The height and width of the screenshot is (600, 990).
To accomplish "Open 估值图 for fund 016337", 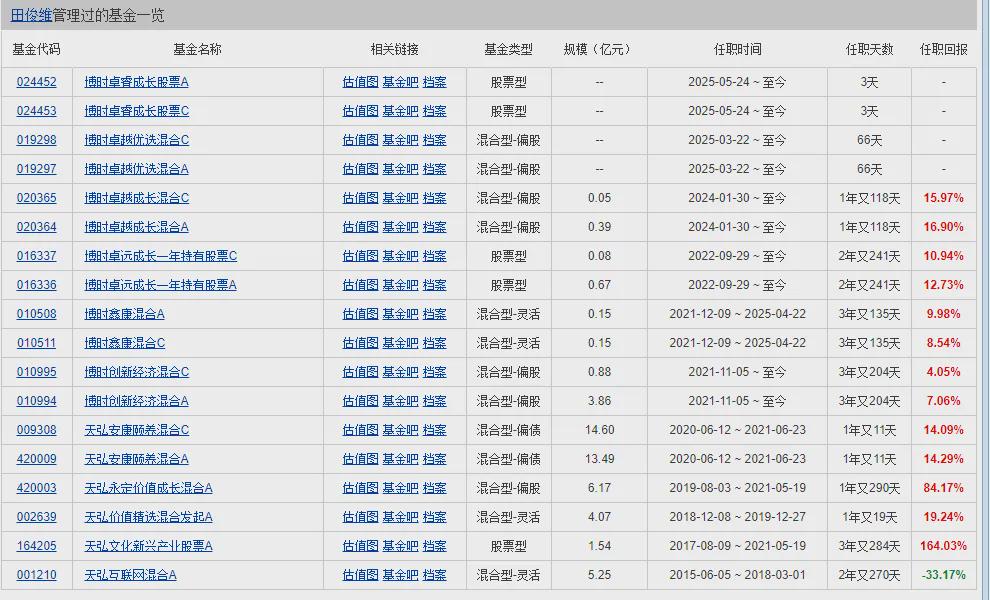I will click(361, 256).
